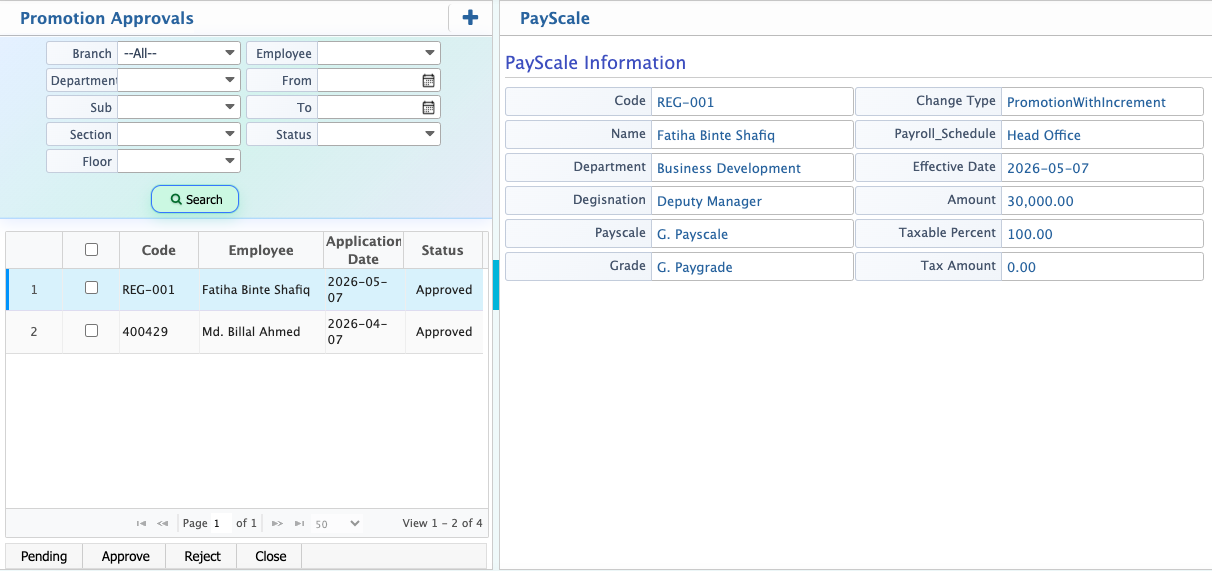Click the Head Office payroll schedule value

click(1044, 135)
